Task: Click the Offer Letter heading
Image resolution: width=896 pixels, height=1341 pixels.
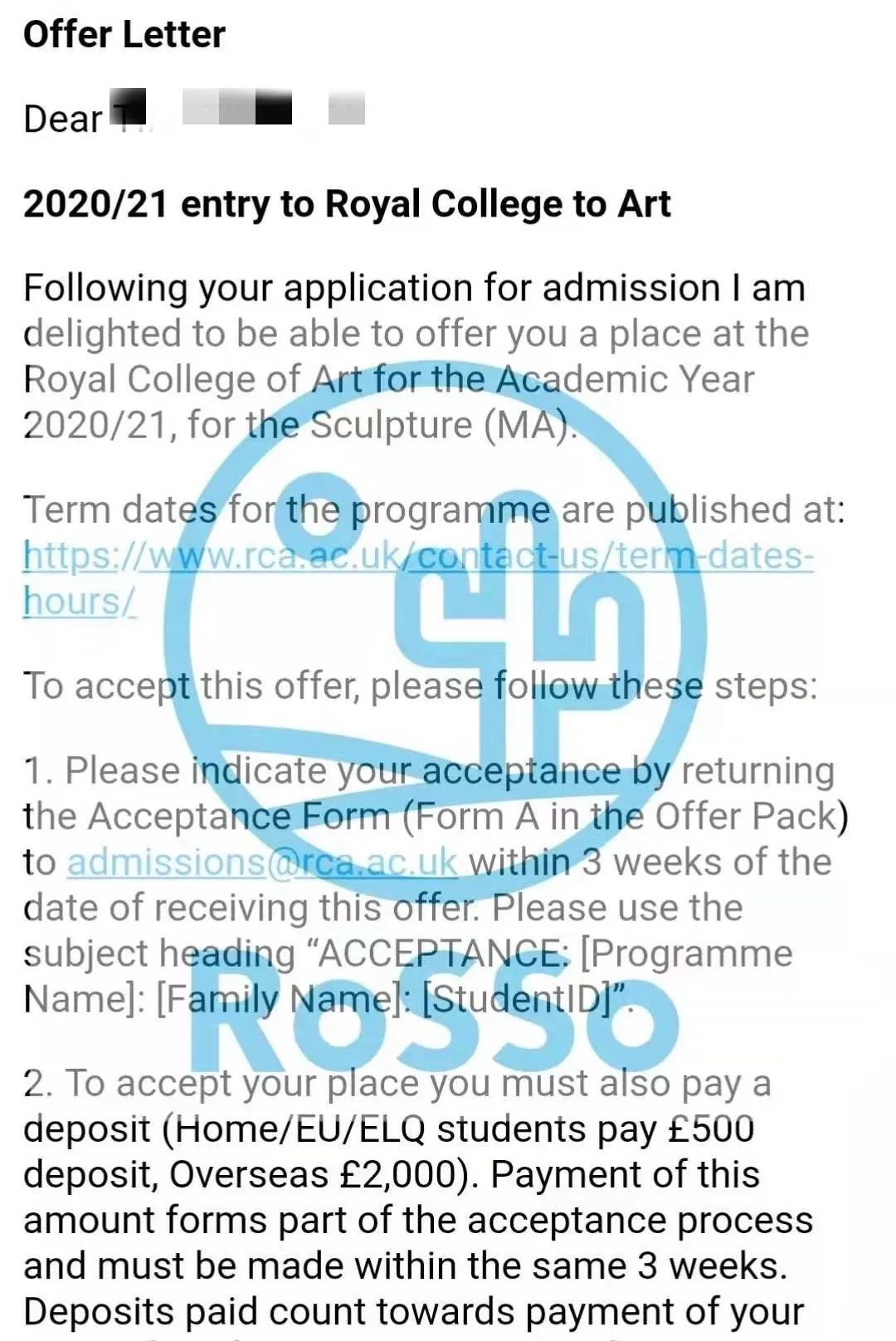Action: tap(124, 35)
